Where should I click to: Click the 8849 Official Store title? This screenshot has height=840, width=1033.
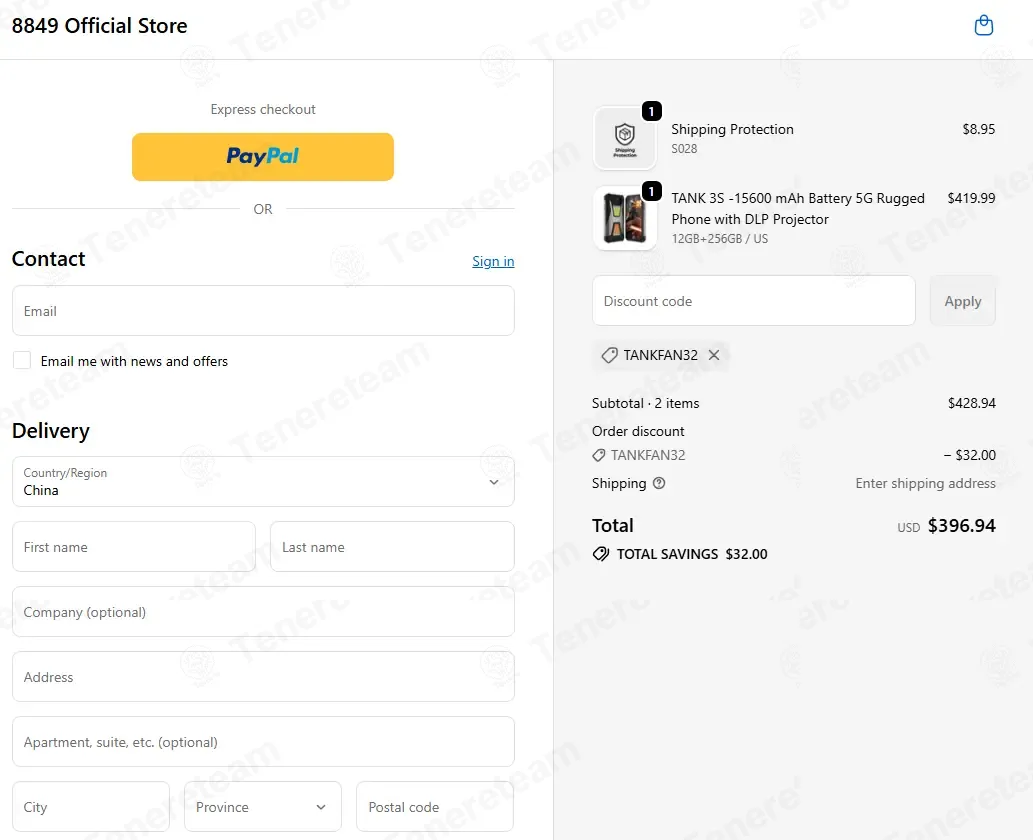point(100,26)
